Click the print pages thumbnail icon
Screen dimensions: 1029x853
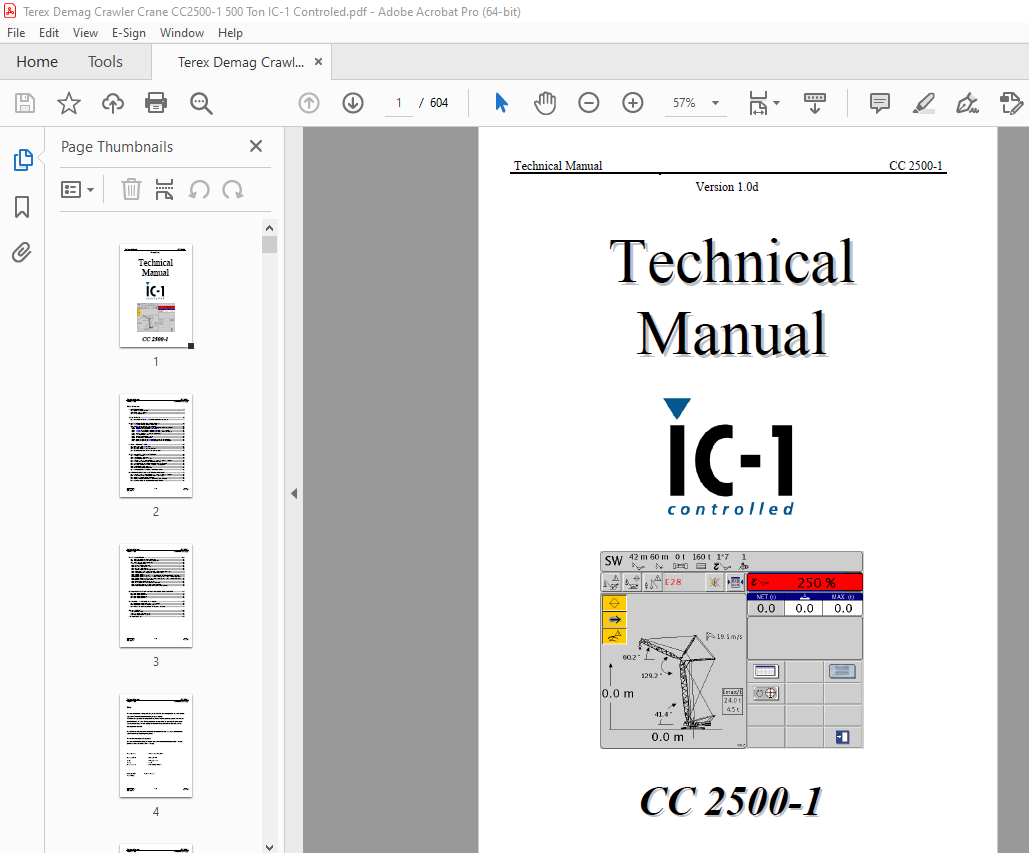(164, 190)
